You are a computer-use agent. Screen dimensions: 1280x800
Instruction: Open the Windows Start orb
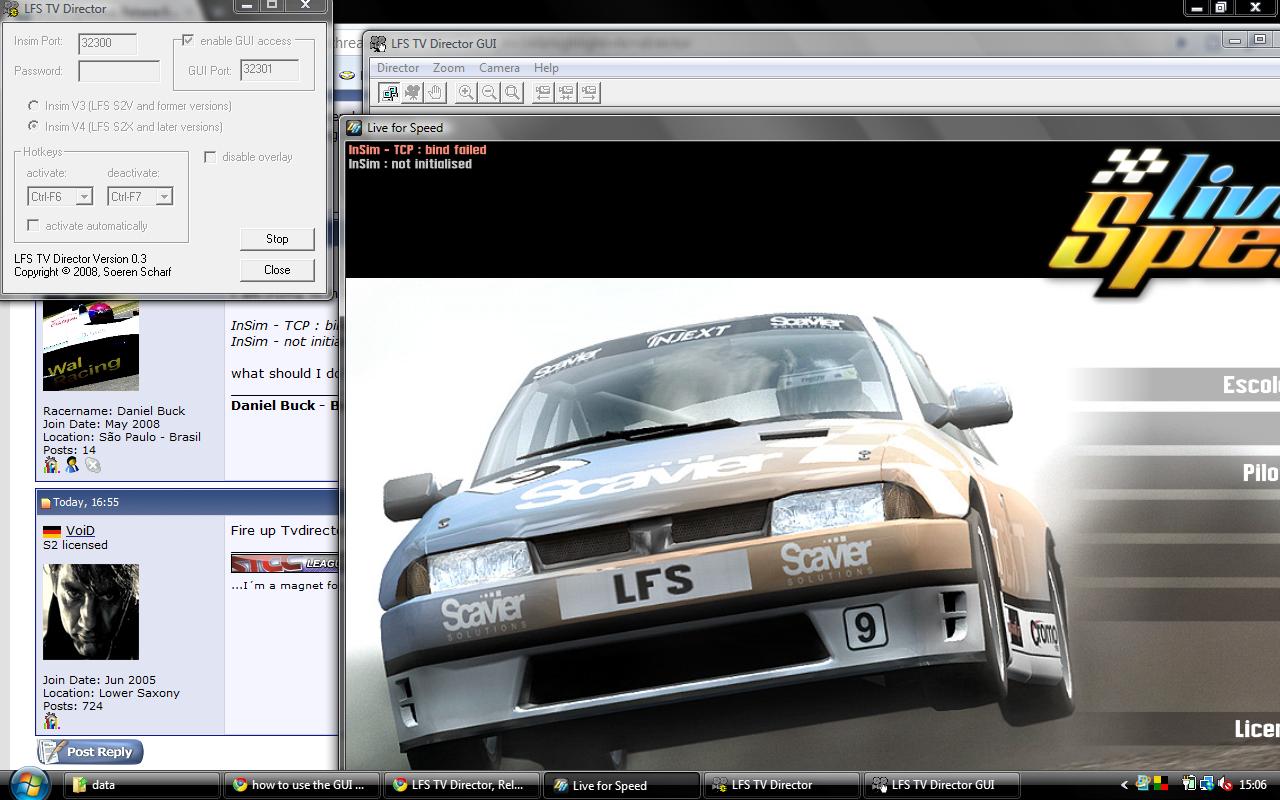29,783
